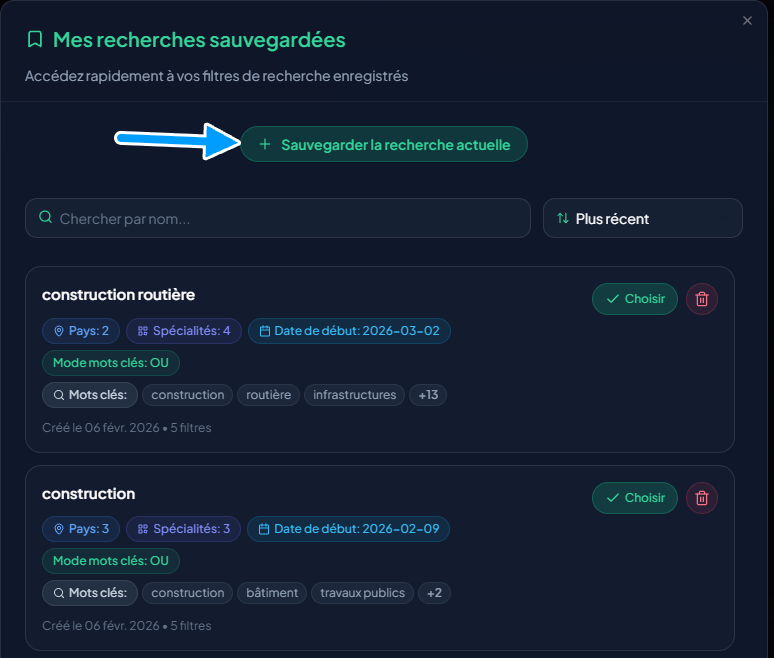Click the magnifier icon in search field
This screenshot has width=774, height=658.
point(45,218)
